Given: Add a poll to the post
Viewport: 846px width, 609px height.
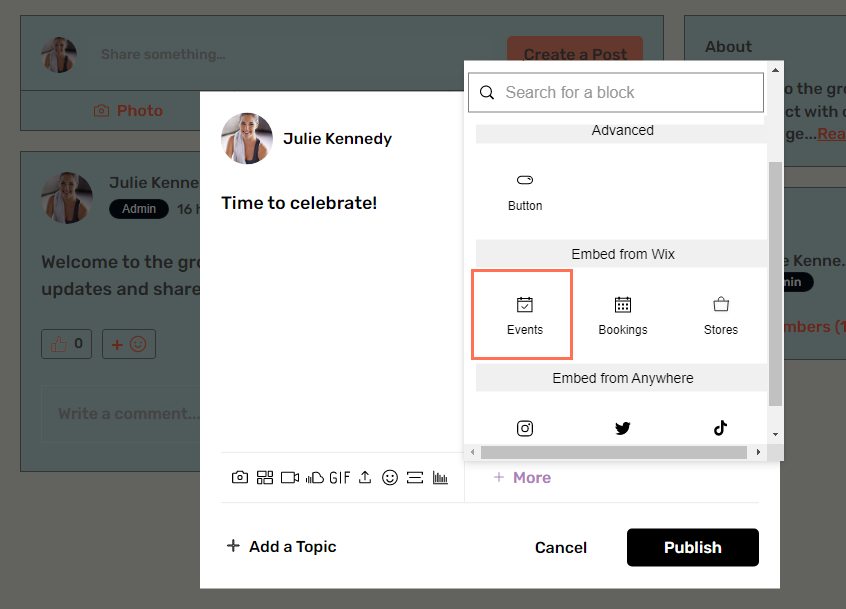Looking at the screenshot, I should 440,477.
